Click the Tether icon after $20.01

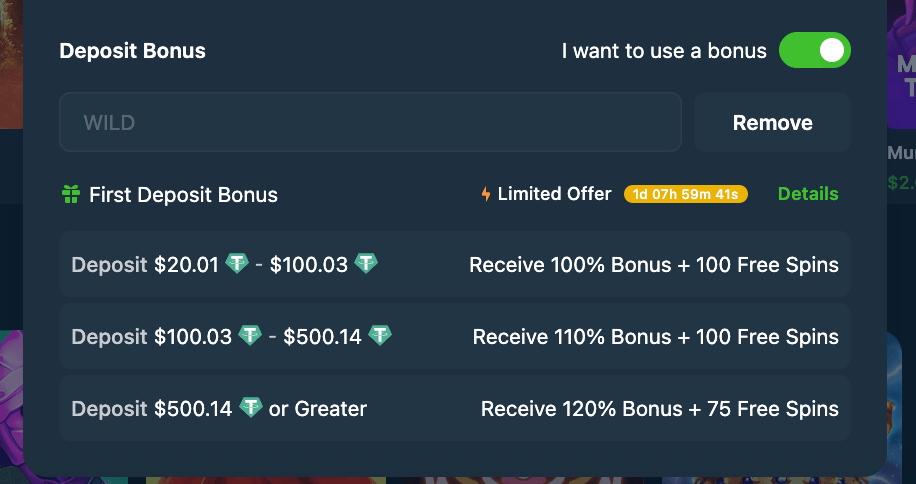point(237,264)
